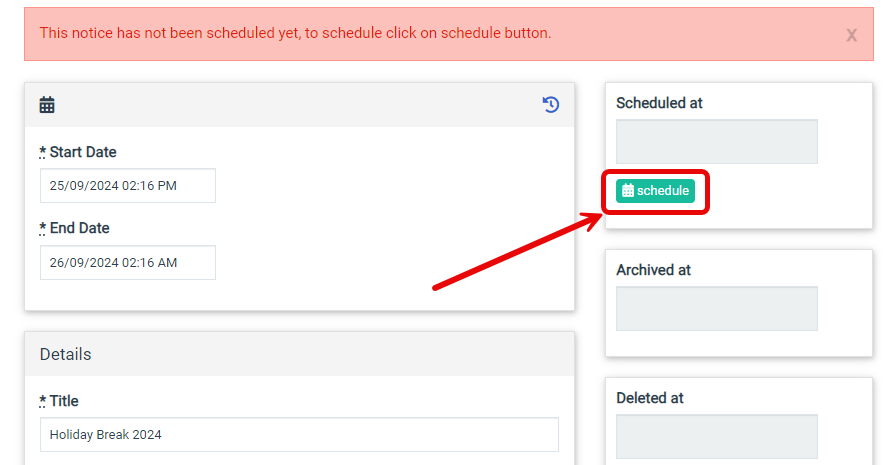Viewport: 886px width, 465px height.
Task: Click the required asterisk beside Start Date
Action: coord(42,152)
